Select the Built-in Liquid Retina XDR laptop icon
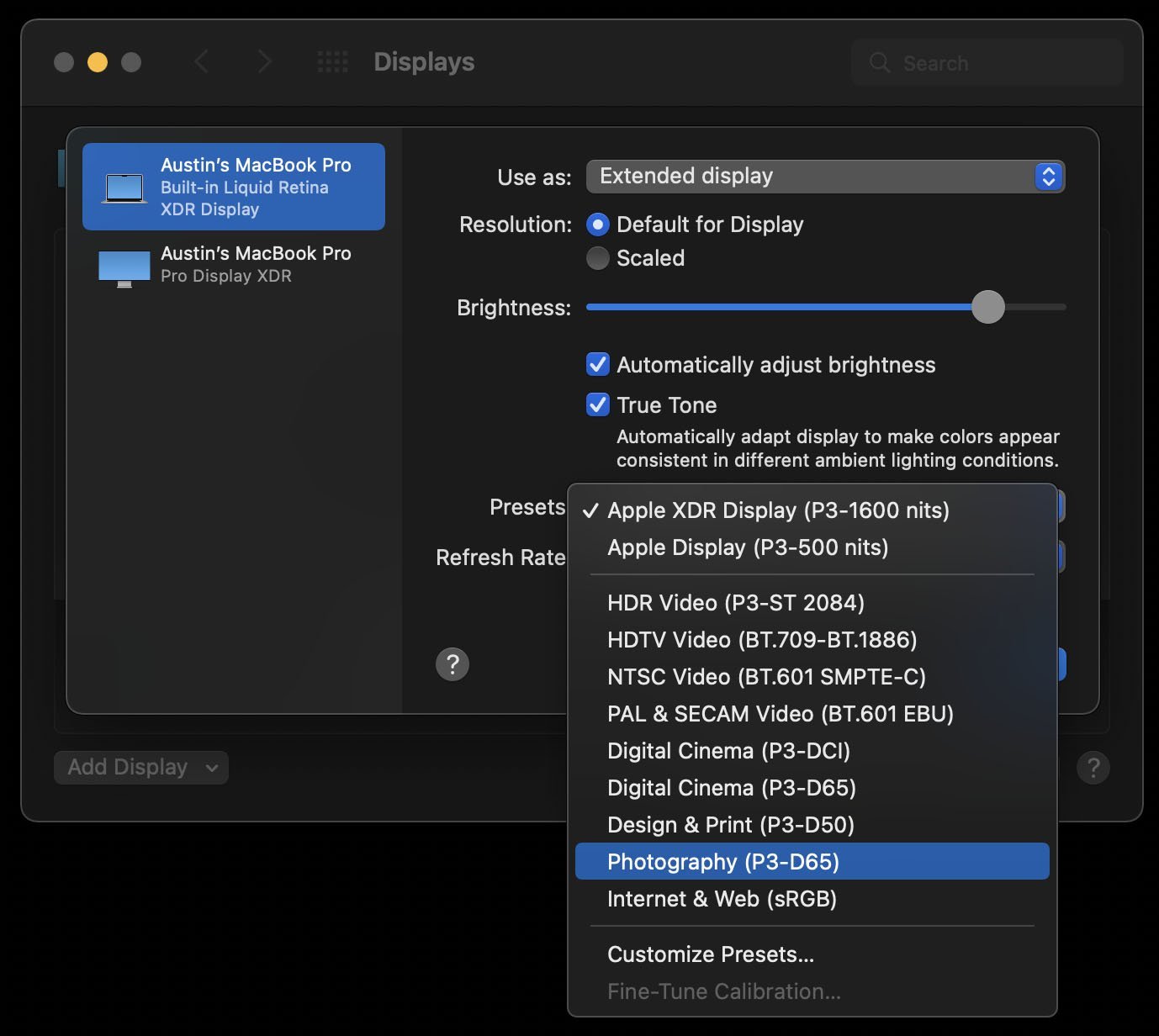 (124, 188)
